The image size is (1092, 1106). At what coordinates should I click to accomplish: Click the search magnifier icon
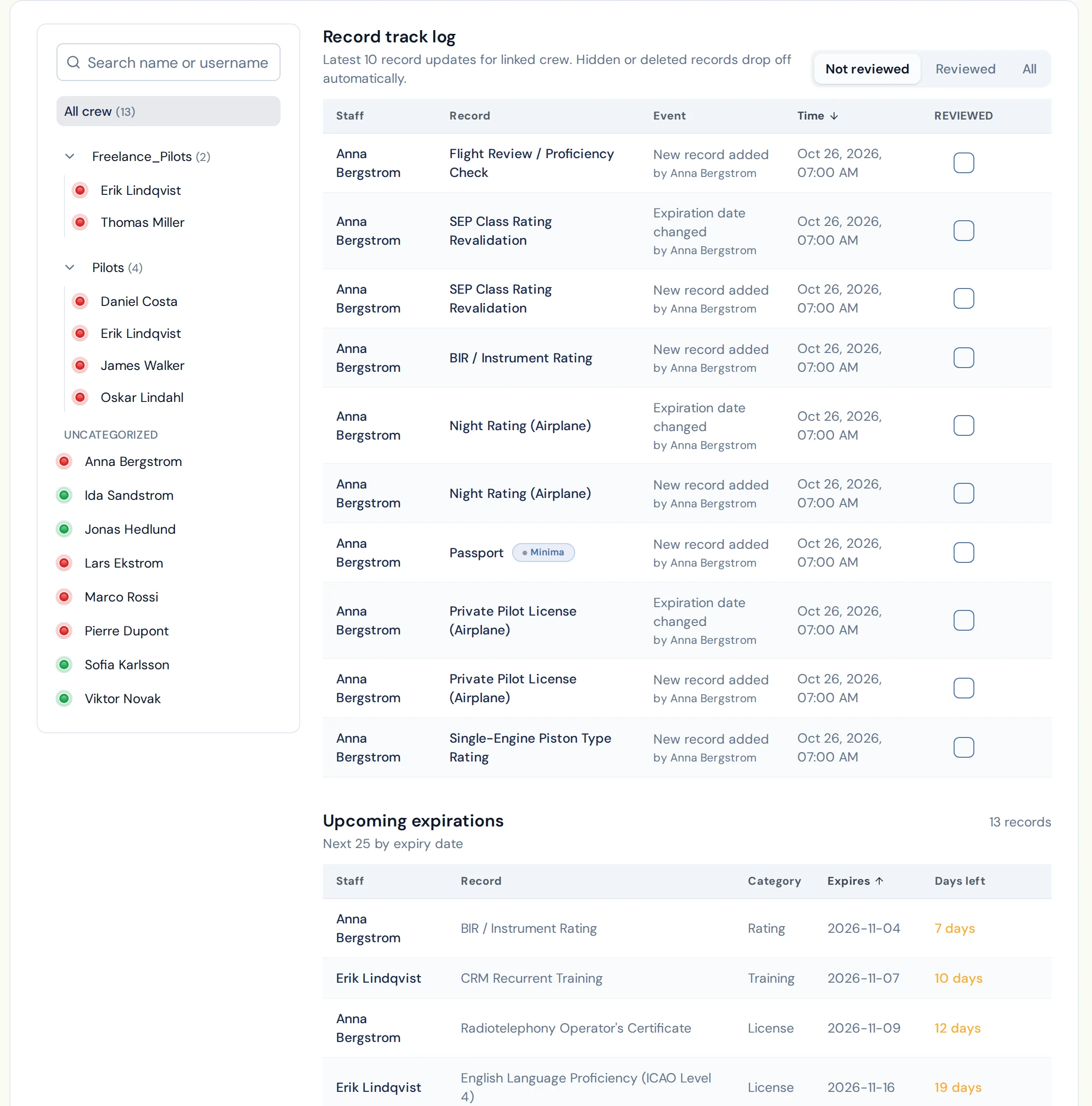pyautogui.click(x=73, y=63)
